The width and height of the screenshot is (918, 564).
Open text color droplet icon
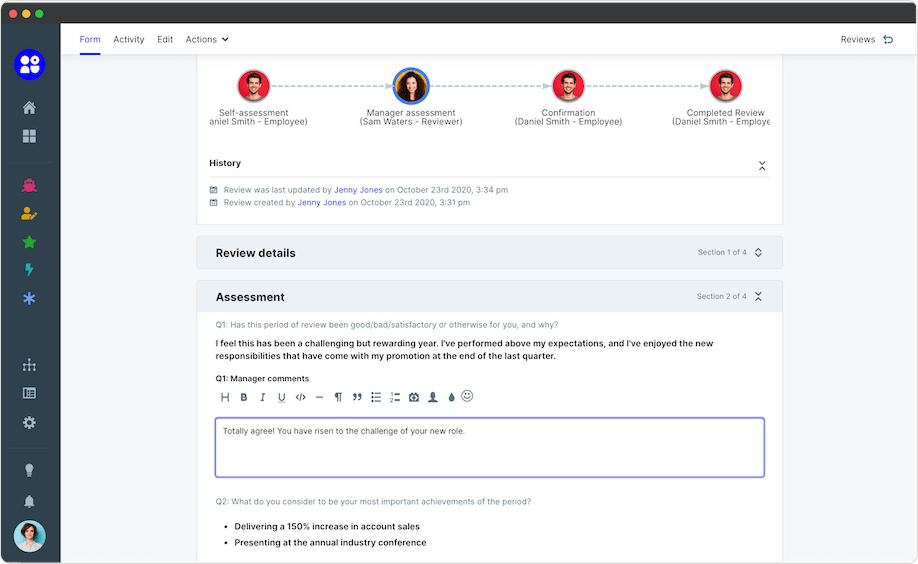(x=451, y=397)
